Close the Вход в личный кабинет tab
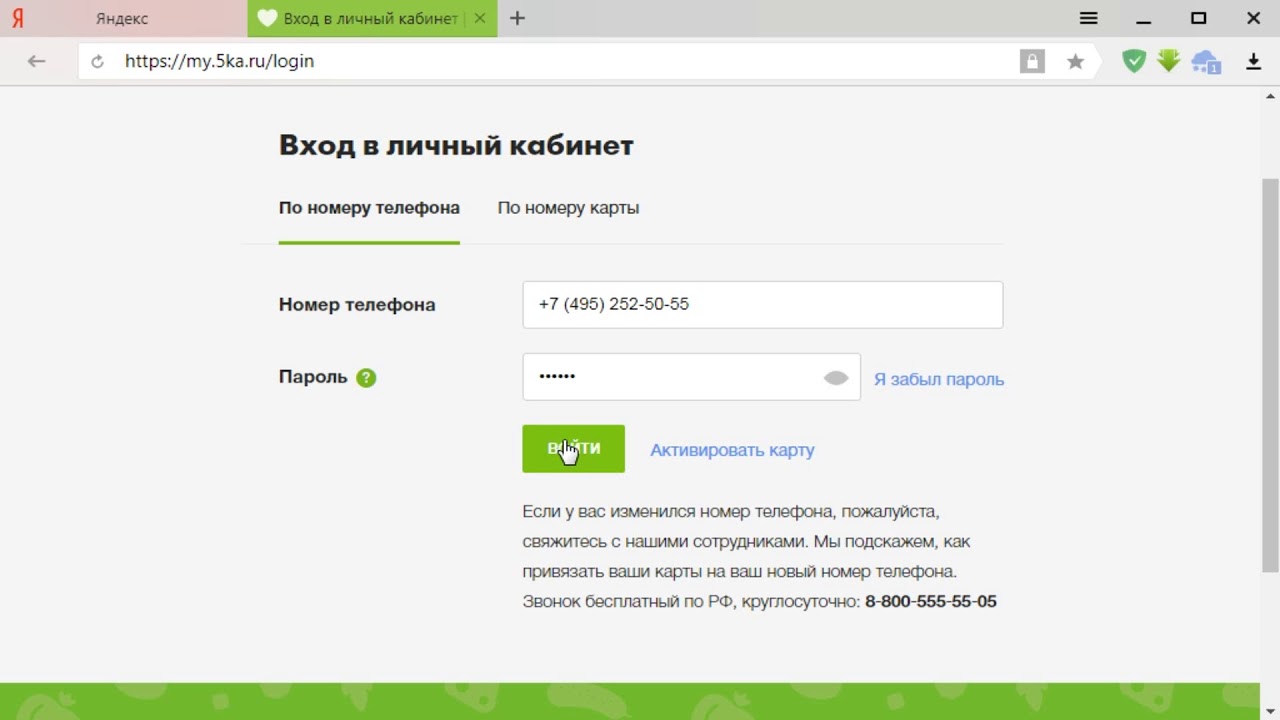Viewport: 1280px width, 720px height. point(481,19)
